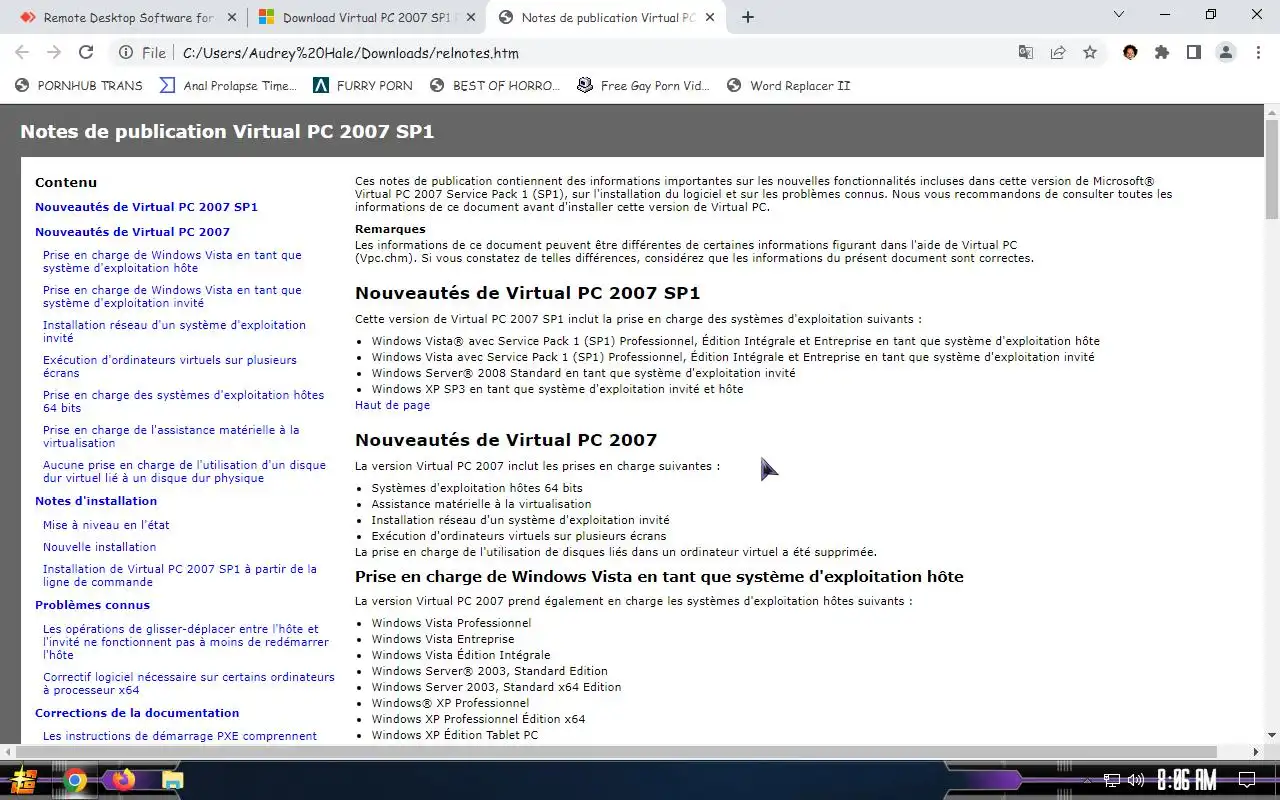Open the face avatar extension icon
This screenshot has width=1280, height=800.
click(x=1130, y=53)
